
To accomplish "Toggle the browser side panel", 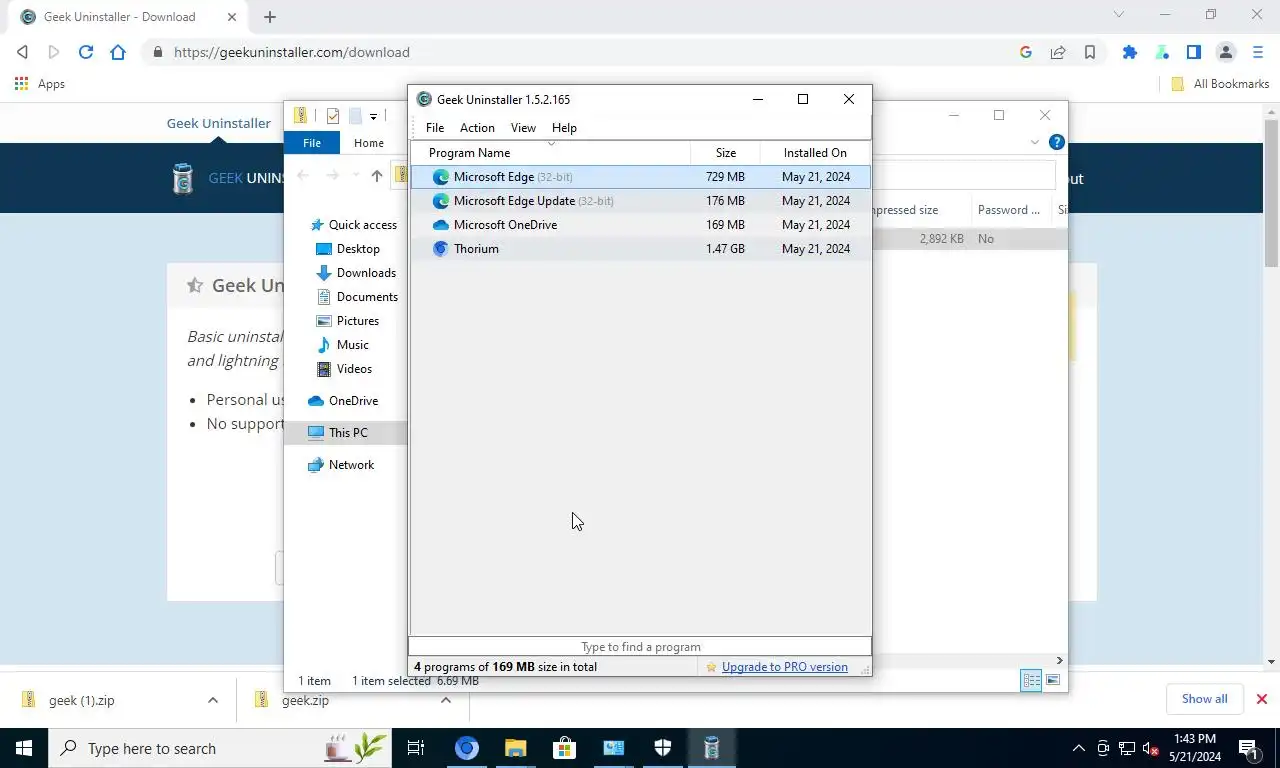I will pyautogui.click(x=1194, y=52).
